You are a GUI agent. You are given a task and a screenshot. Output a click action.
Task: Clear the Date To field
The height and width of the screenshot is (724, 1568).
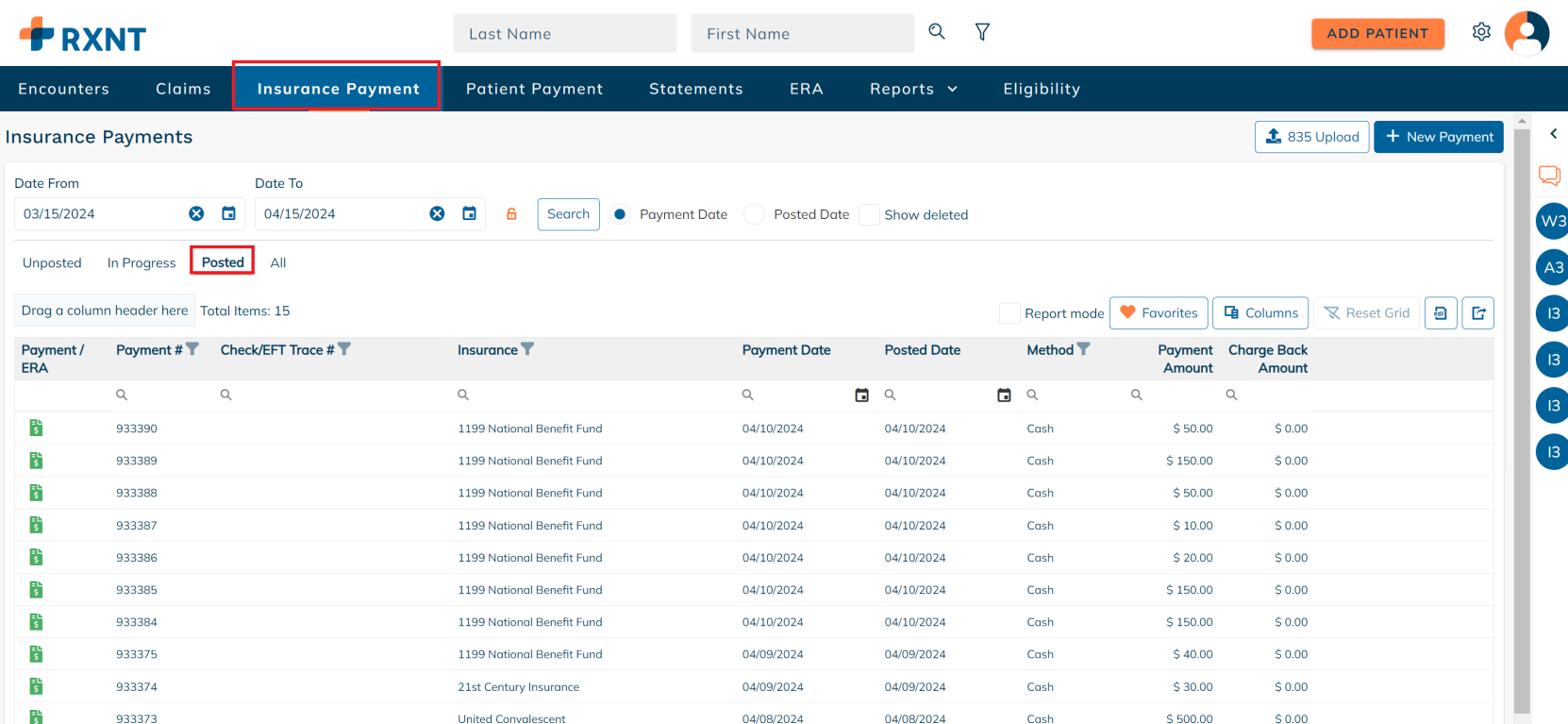pyautogui.click(x=437, y=214)
